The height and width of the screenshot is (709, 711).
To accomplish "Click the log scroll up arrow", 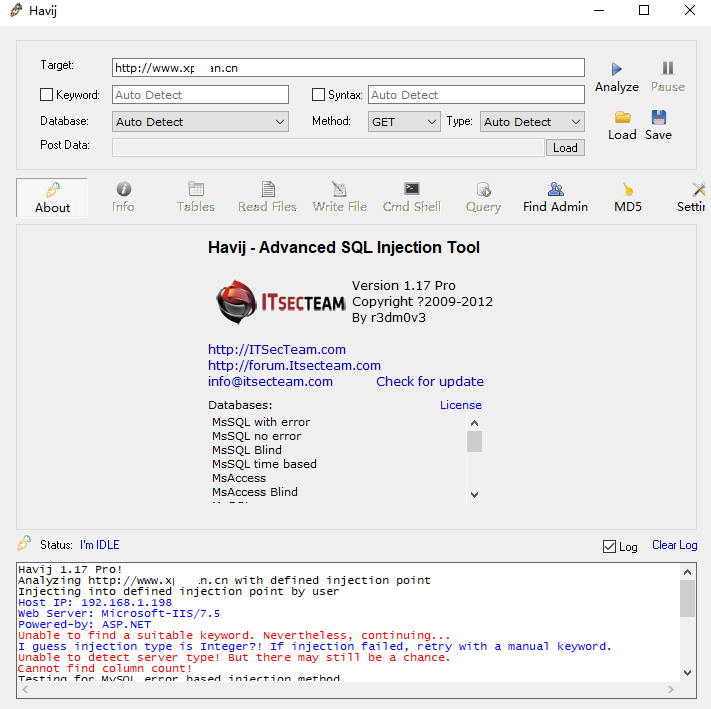I will (x=687, y=572).
